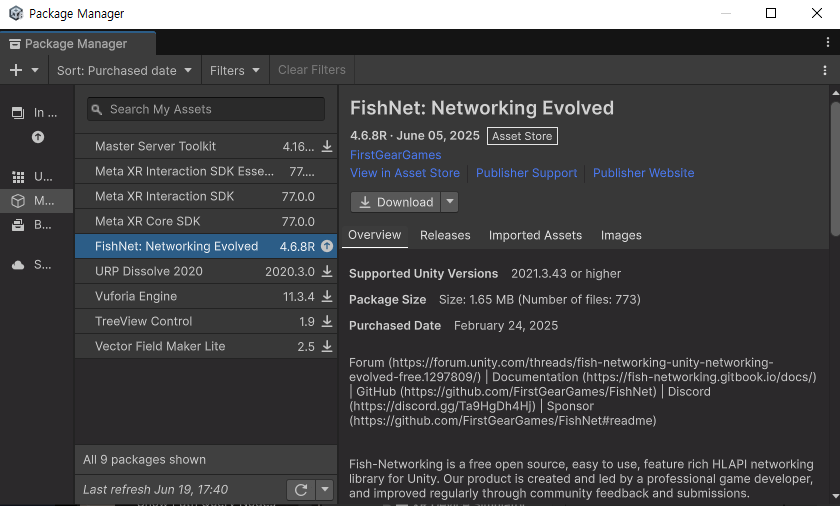840x506 pixels.
Task: Select Vuforia Engine package
Action: point(206,296)
